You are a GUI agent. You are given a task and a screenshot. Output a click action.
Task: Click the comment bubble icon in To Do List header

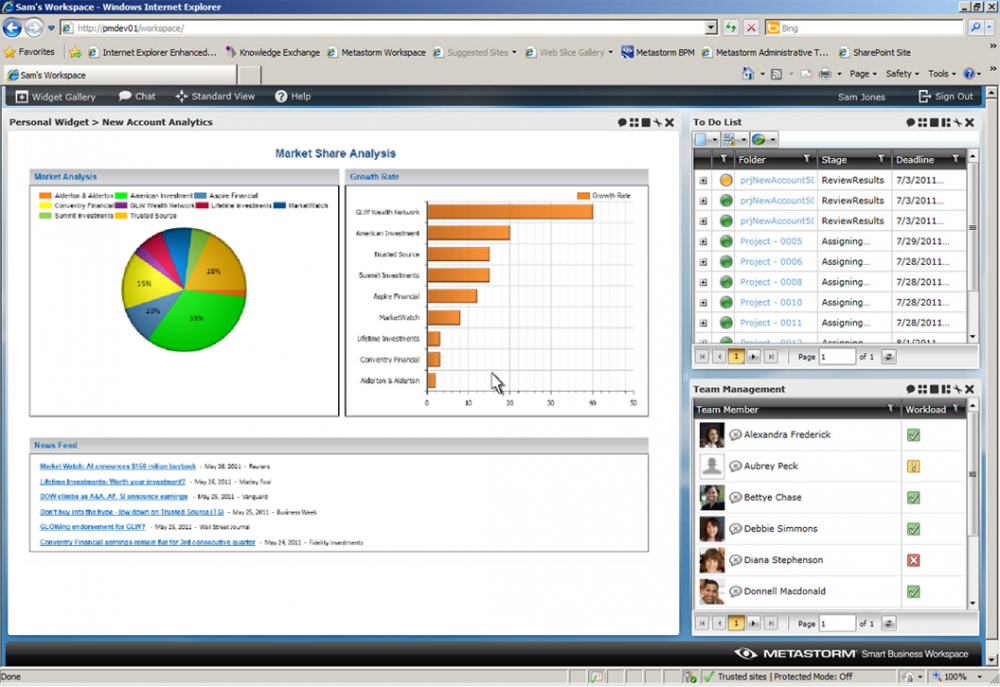[911, 122]
